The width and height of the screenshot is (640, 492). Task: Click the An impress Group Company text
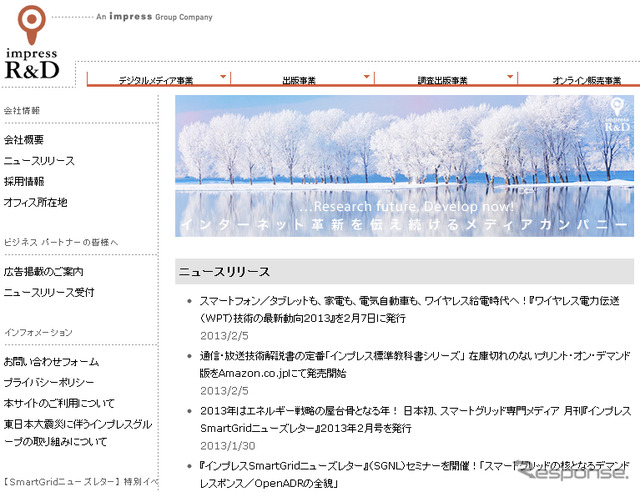click(x=154, y=17)
